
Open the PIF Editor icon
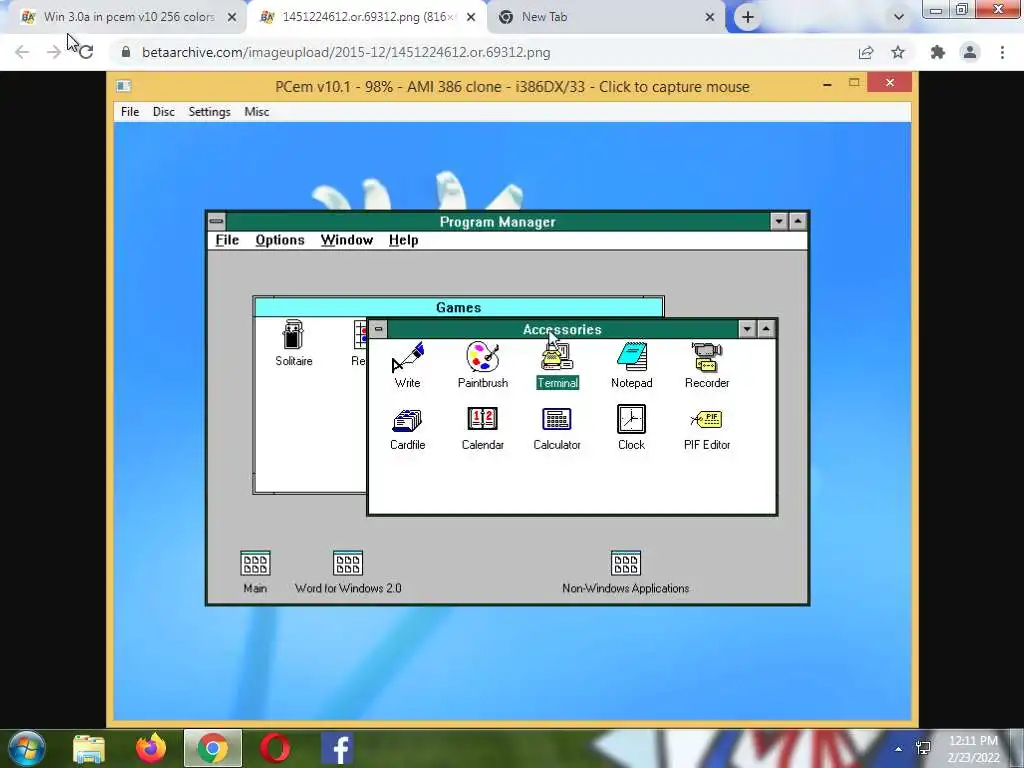tap(707, 428)
